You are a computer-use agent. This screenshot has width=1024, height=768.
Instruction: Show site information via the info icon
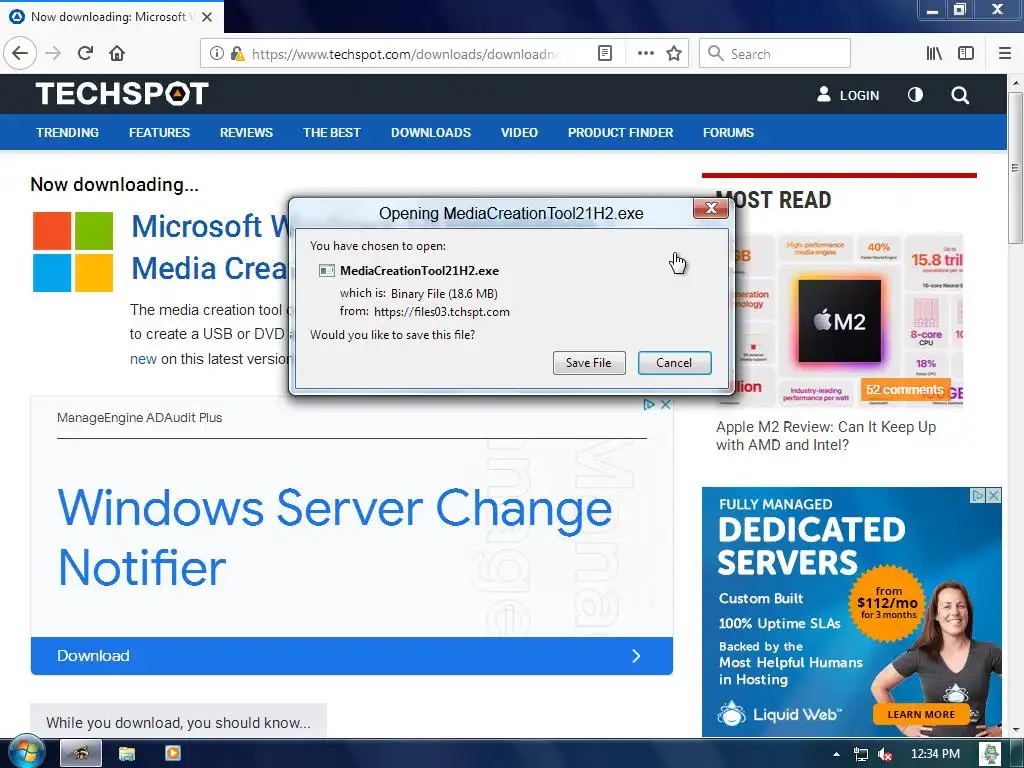tap(216, 54)
